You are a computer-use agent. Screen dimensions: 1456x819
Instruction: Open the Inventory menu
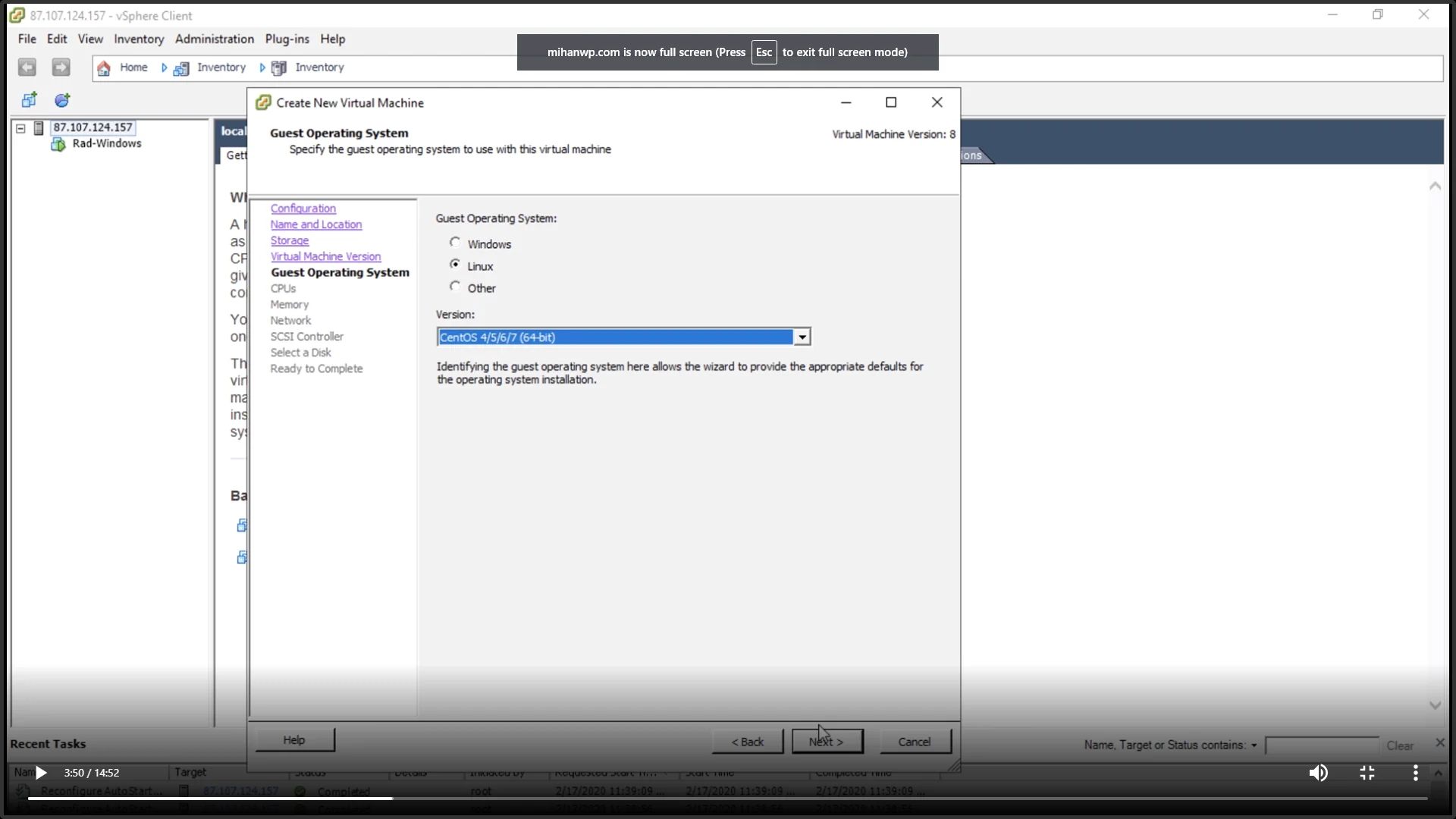coord(139,39)
